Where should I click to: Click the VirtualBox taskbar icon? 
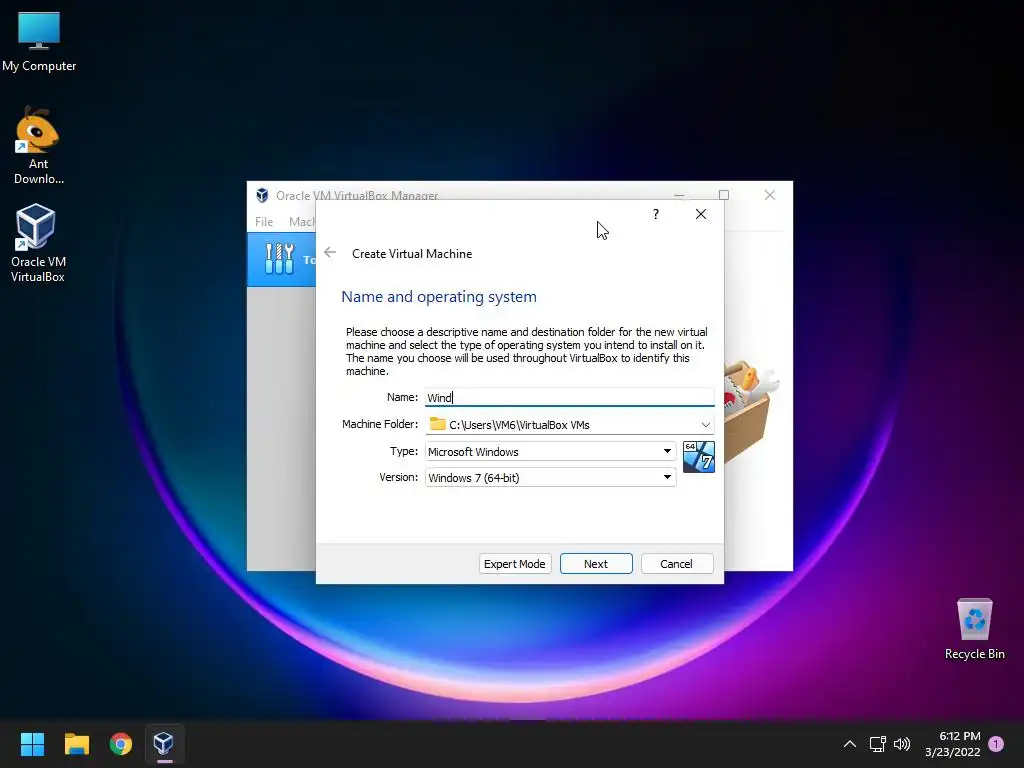pyautogui.click(x=164, y=744)
